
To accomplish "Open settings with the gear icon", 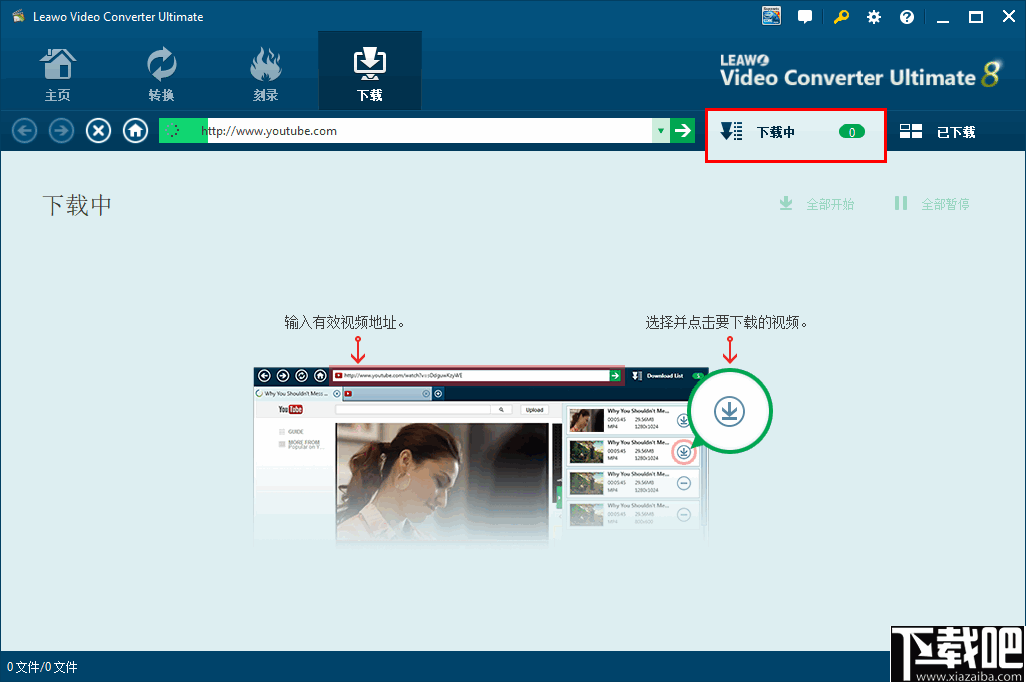I will [x=874, y=17].
